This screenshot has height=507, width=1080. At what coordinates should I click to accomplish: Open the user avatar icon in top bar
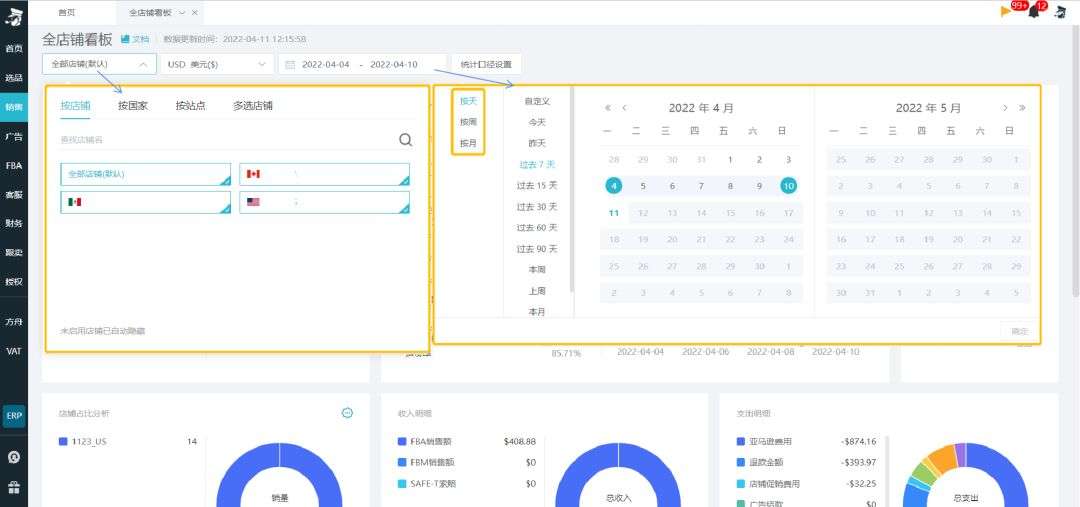(1061, 12)
